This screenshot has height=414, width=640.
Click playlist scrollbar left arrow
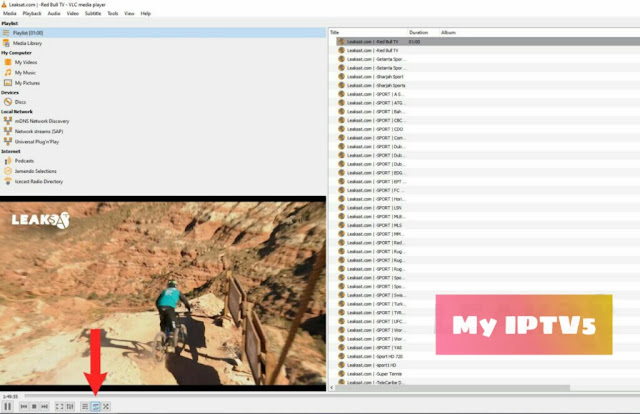(331, 387)
